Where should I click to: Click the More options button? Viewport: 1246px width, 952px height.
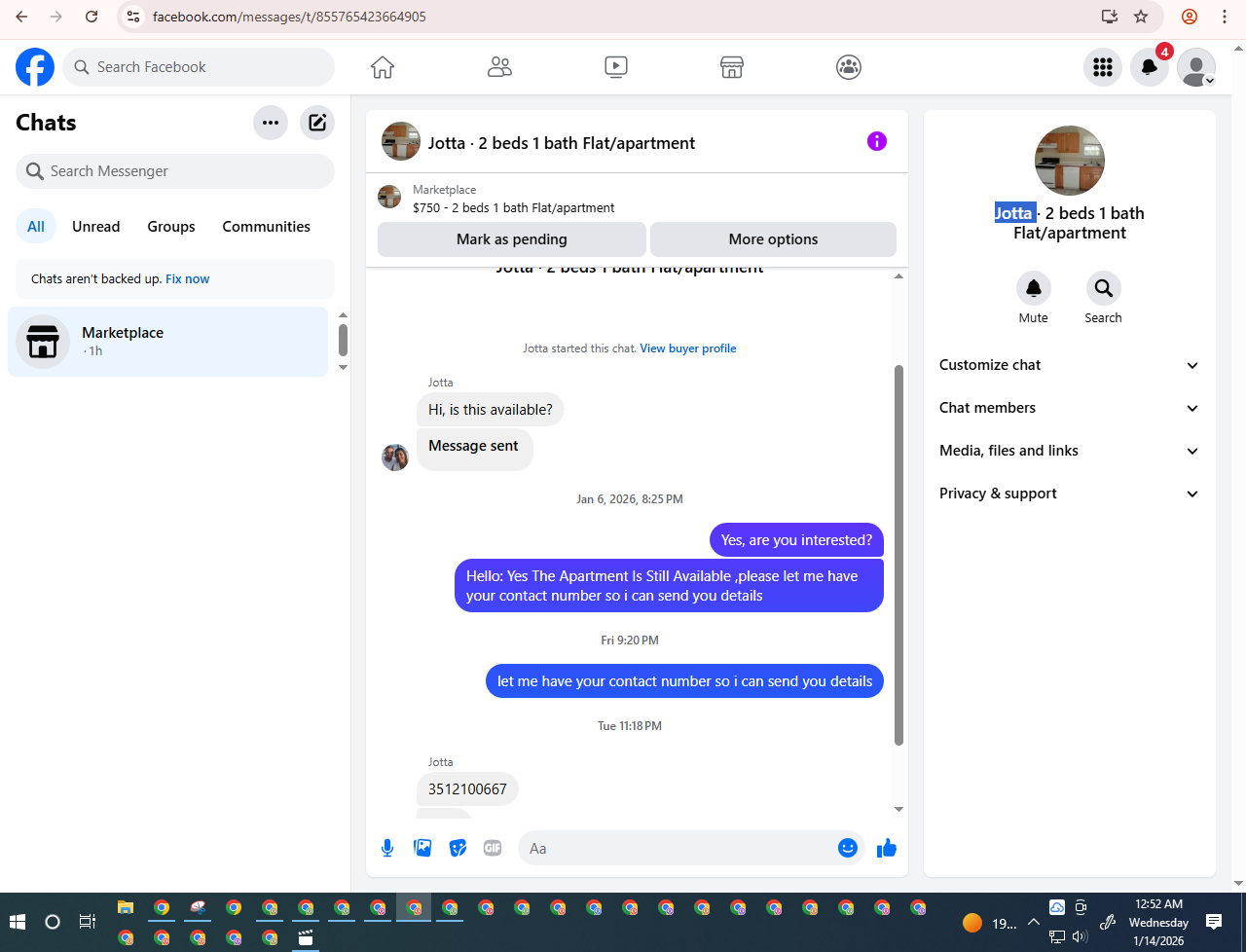[773, 239]
